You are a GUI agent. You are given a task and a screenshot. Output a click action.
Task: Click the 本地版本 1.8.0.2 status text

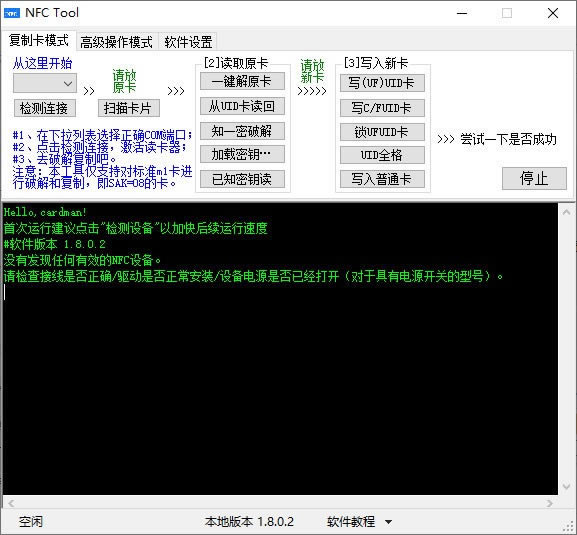click(x=249, y=521)
